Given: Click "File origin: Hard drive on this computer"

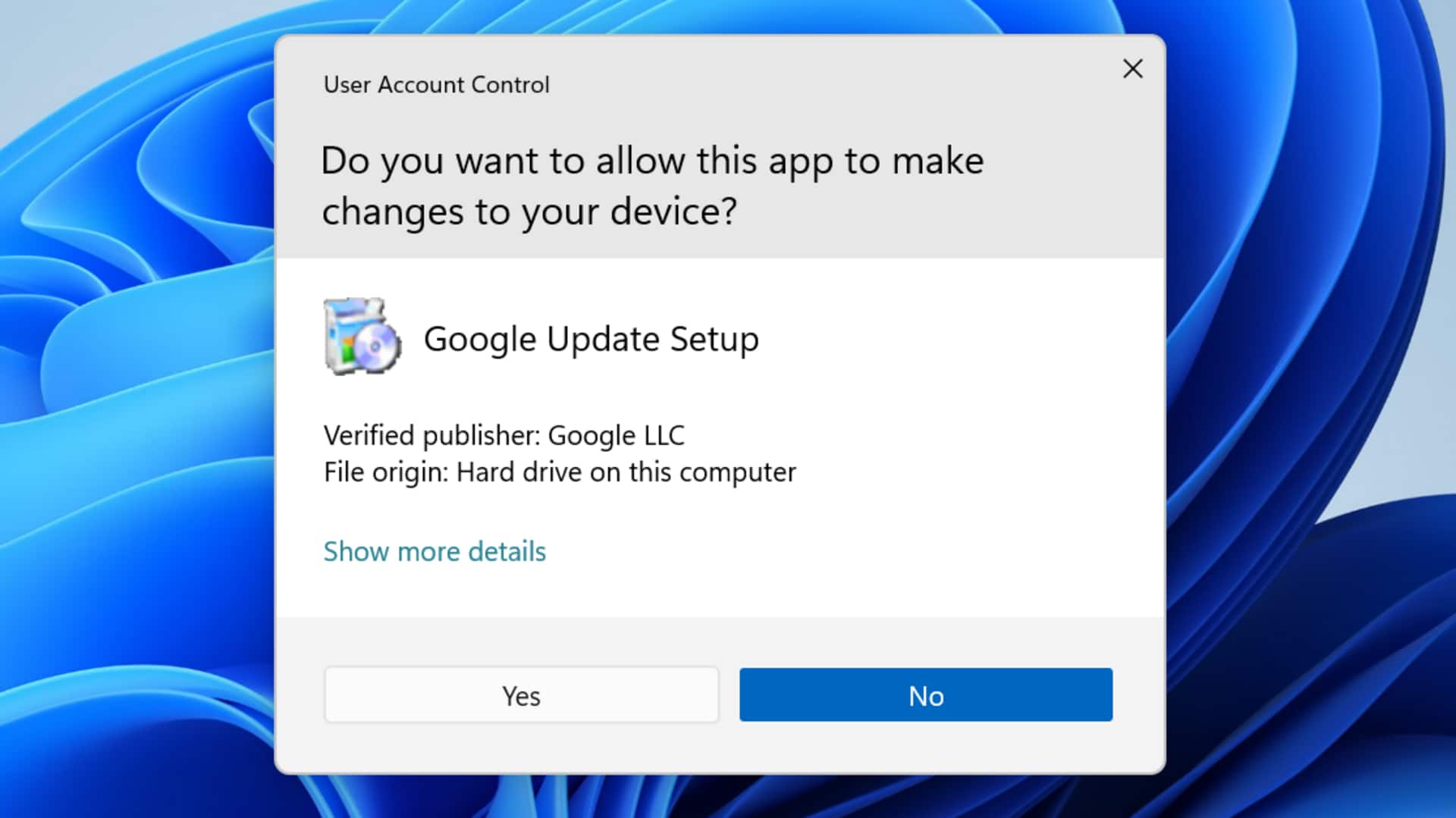Looking at the screenshot, I should (x=560, y=472).
